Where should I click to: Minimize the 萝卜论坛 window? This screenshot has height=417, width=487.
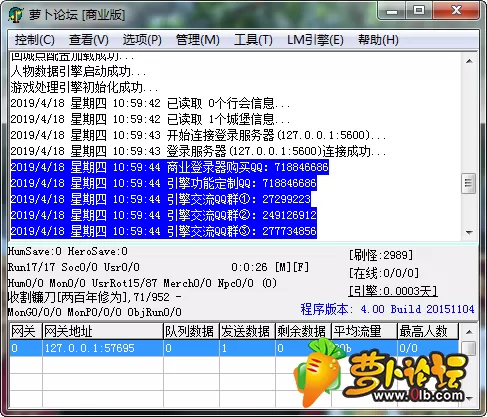click(x=392, y=11)
